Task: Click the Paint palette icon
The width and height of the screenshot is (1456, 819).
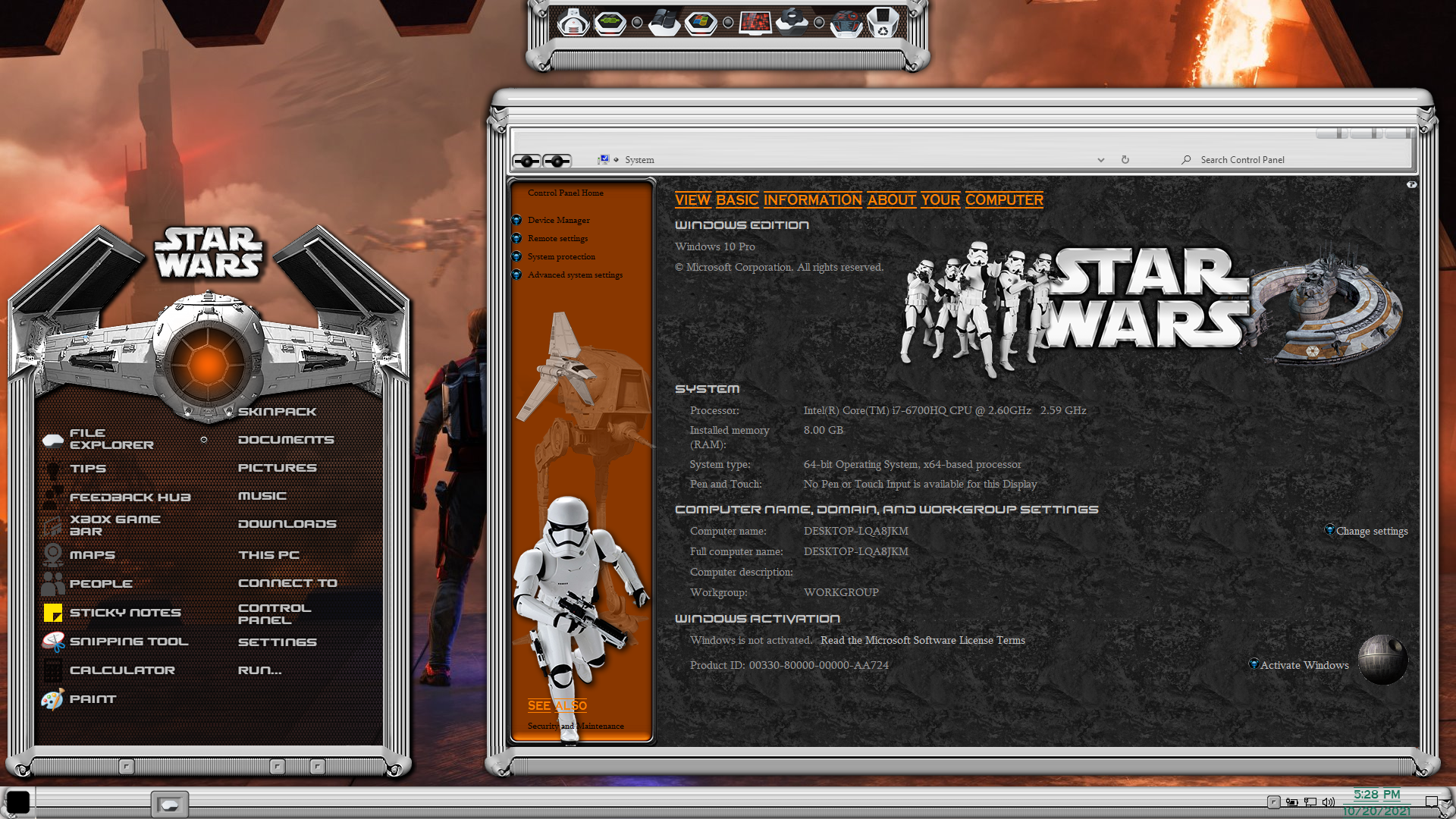Action: click(52, 699)
